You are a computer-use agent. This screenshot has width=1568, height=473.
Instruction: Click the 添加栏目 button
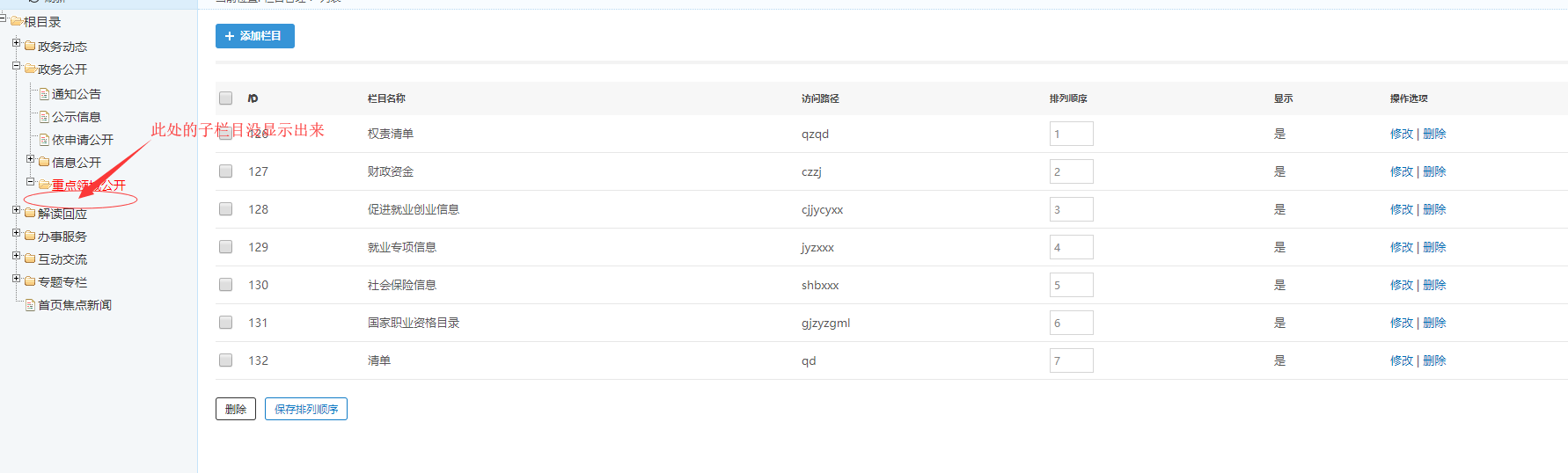pos(254,36)
